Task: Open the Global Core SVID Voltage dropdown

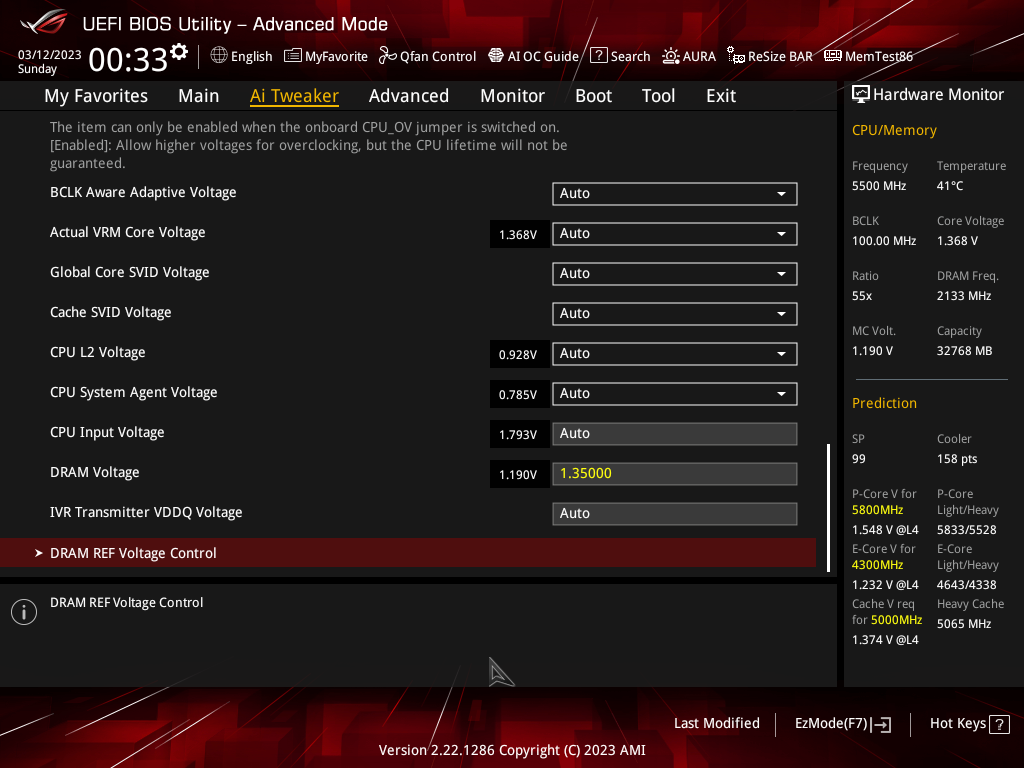Action: tap(675, 274)
